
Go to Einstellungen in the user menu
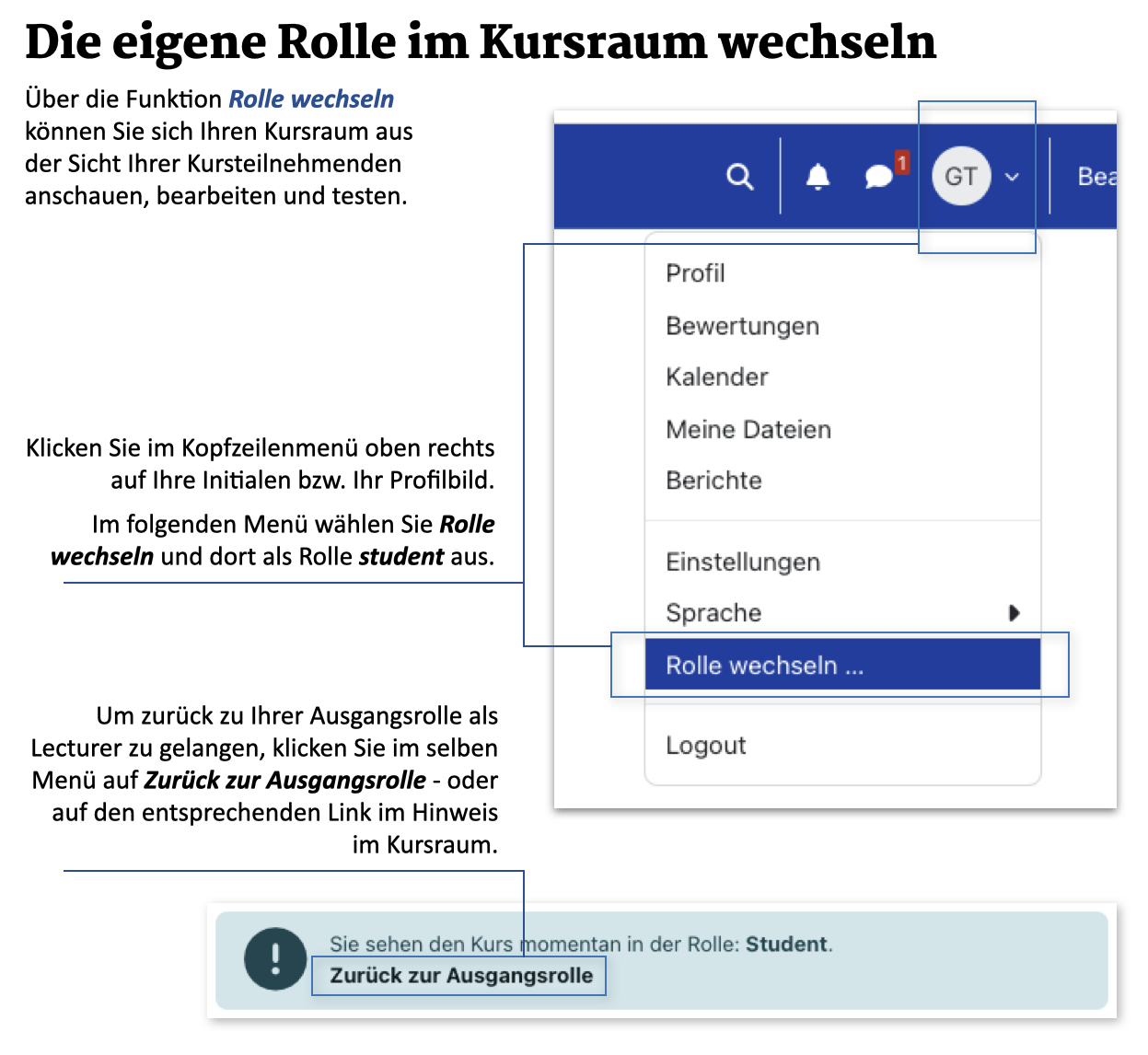click(742, 562)
